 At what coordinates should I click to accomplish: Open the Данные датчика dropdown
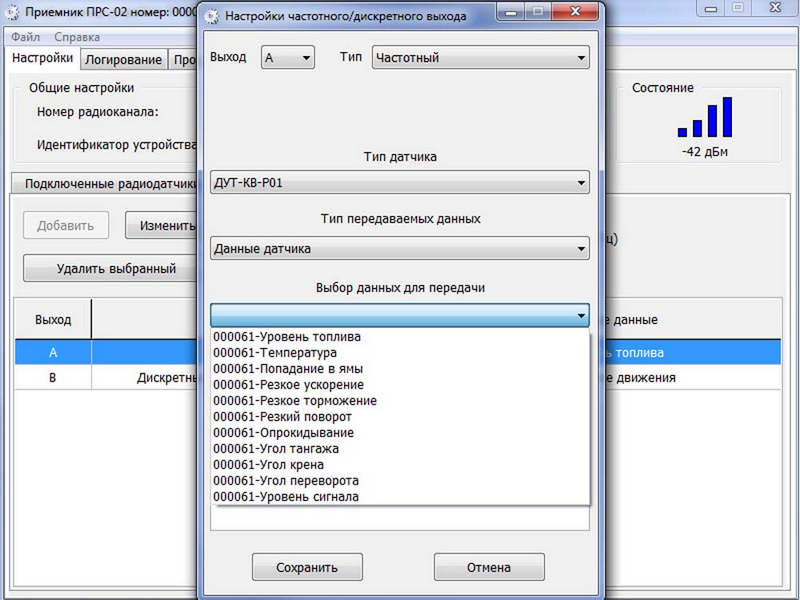pos(400,248)
